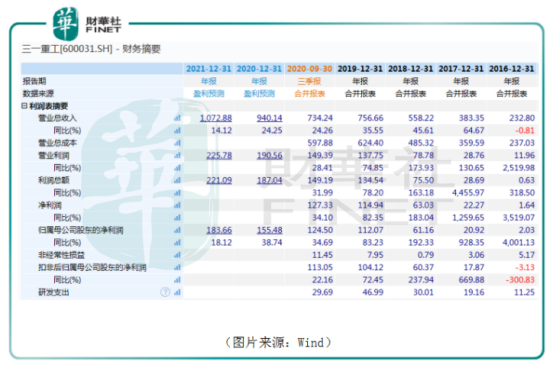Select the 2020-09-30 column header
Screen dimensions: 554x369
[x=310, y=69]
